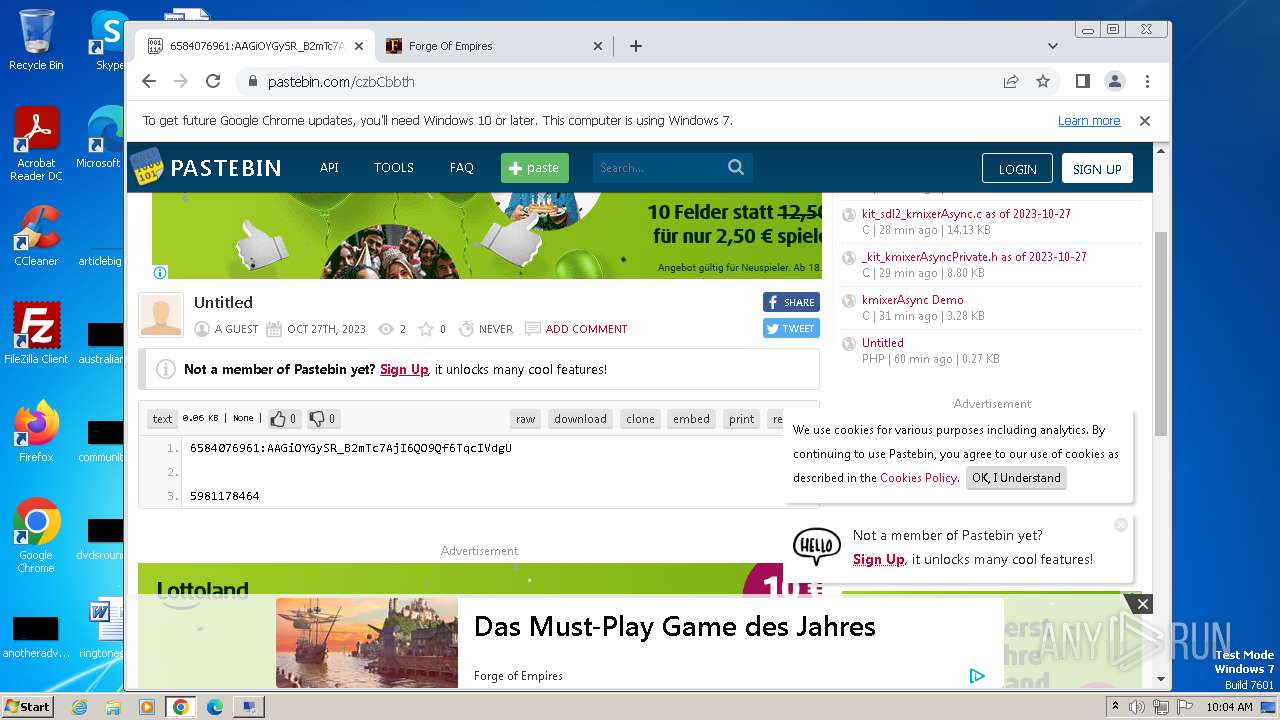The image size is (1280, 720).
Task: Open Chrome side panel icon
Action: pos(1082,81)
